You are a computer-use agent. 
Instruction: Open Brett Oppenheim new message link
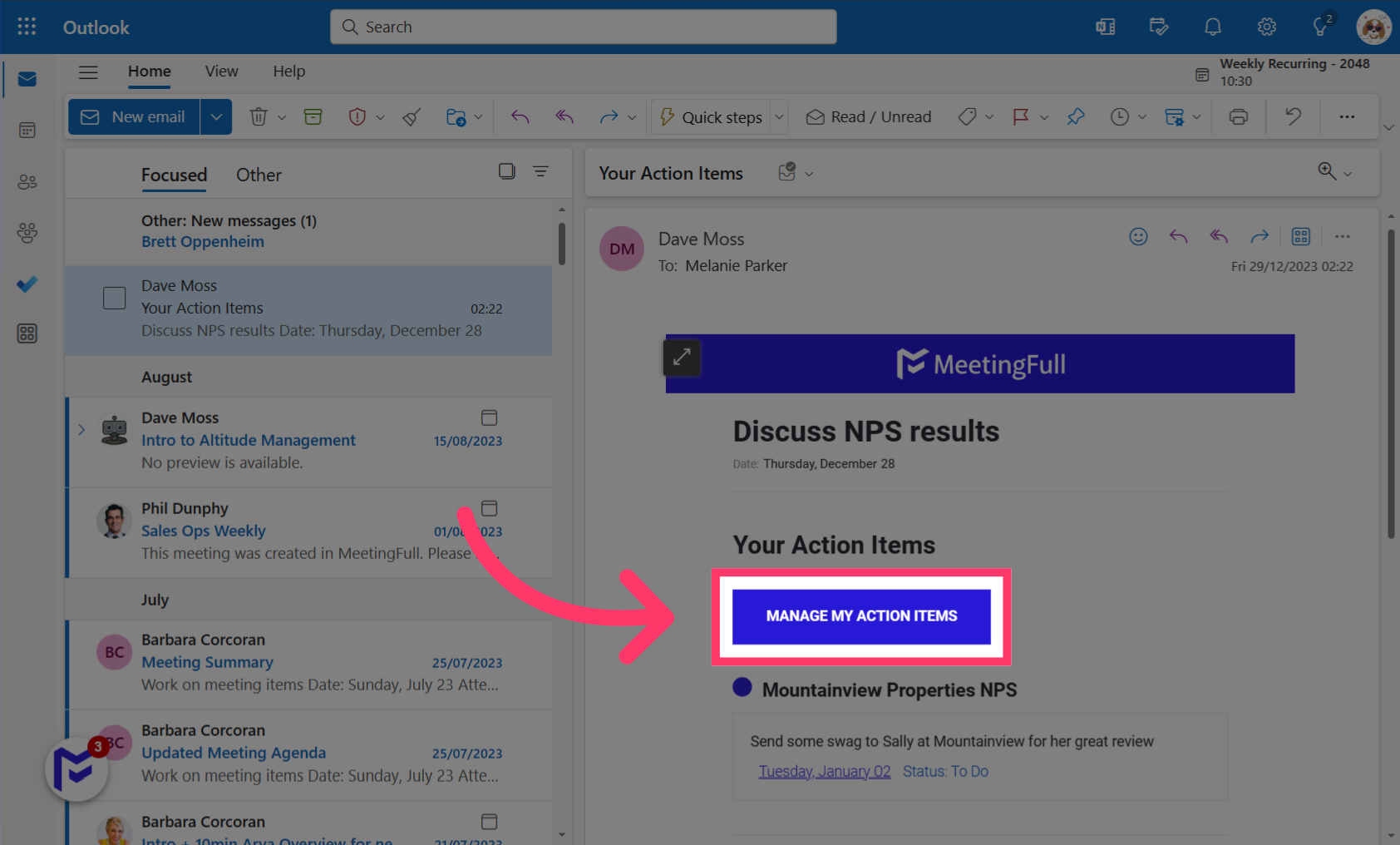click(x=203, y=242)
